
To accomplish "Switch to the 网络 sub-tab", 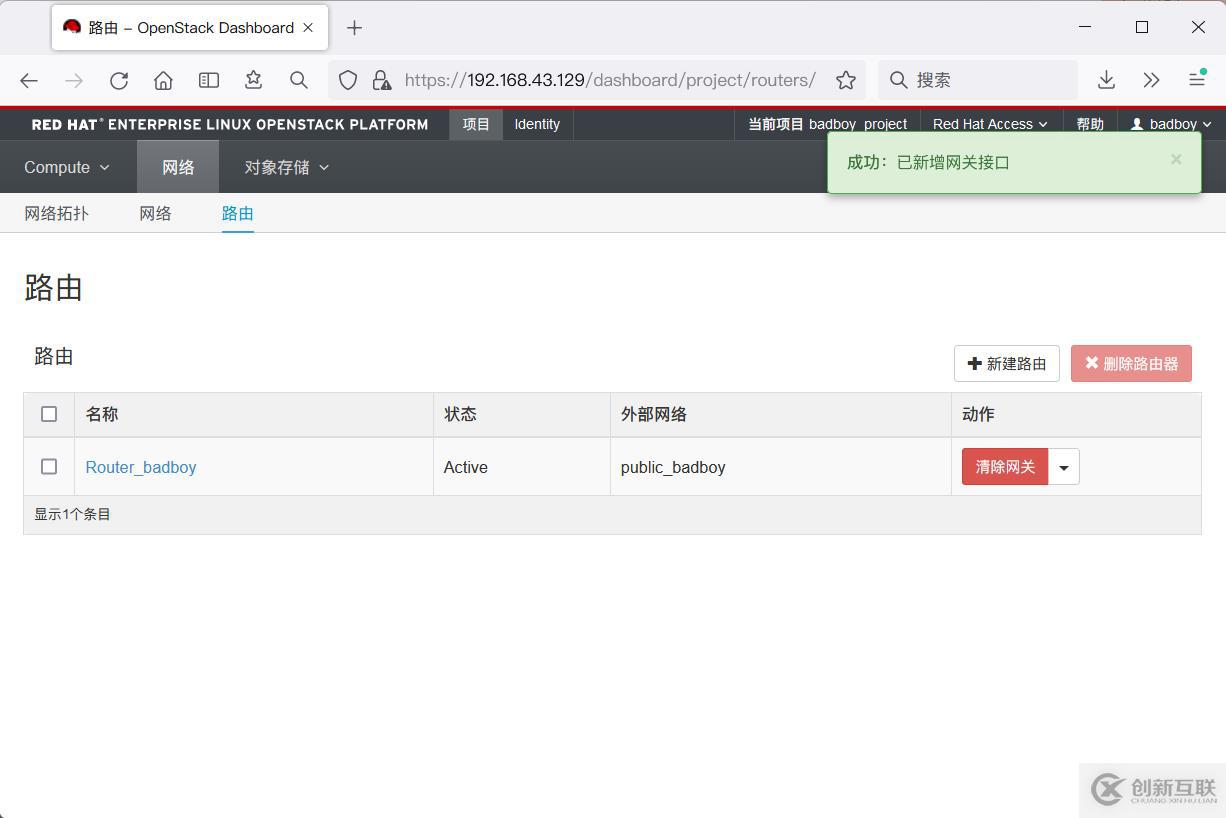I will (x=155, y=213).
